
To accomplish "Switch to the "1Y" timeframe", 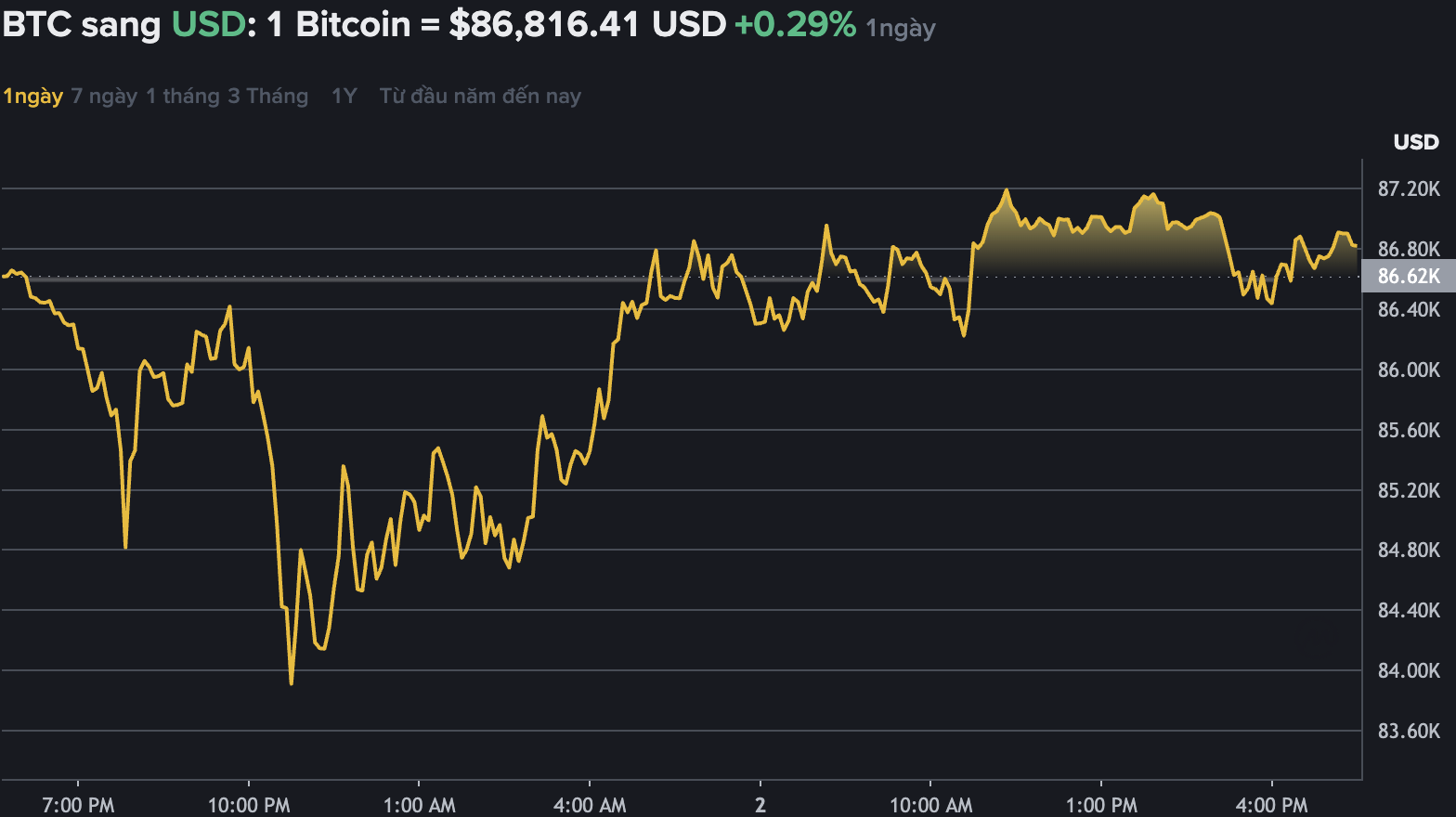I will coord(343,96).
